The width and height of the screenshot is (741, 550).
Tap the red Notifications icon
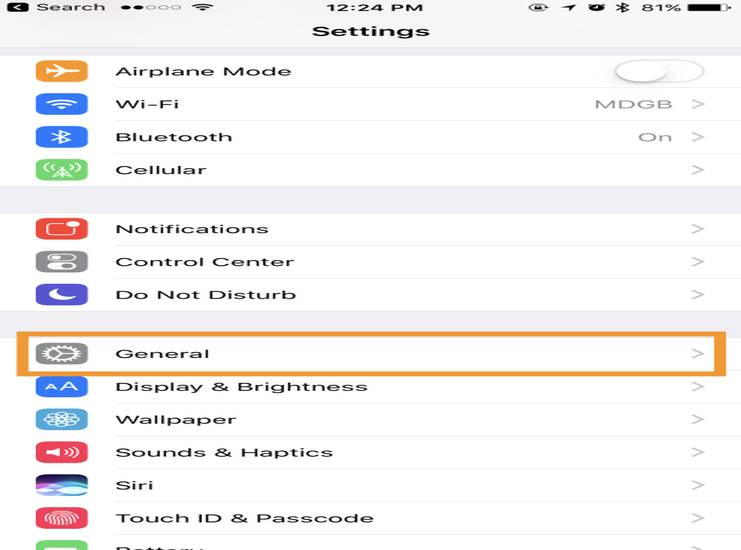[x=61, y=229]
